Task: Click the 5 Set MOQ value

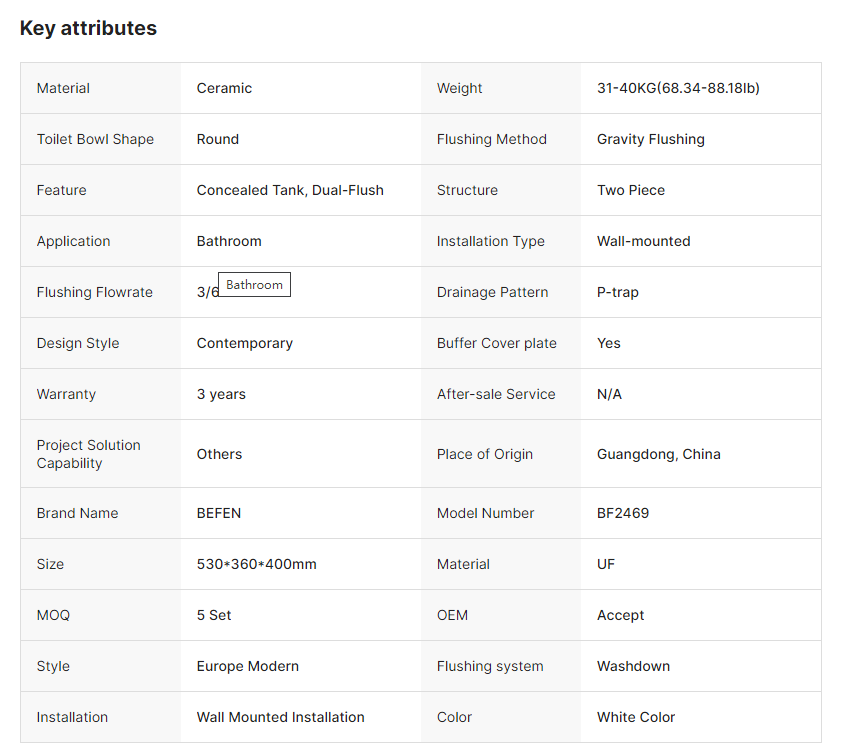Action: click(214, 615)
